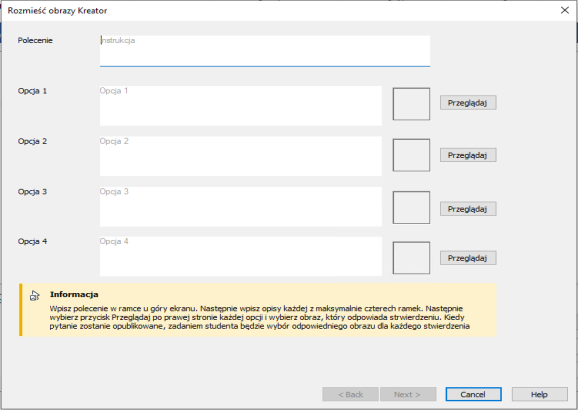The image size is (578, 410).
Task: Click the Informacja info icon
Action: (x=35, y=295)
